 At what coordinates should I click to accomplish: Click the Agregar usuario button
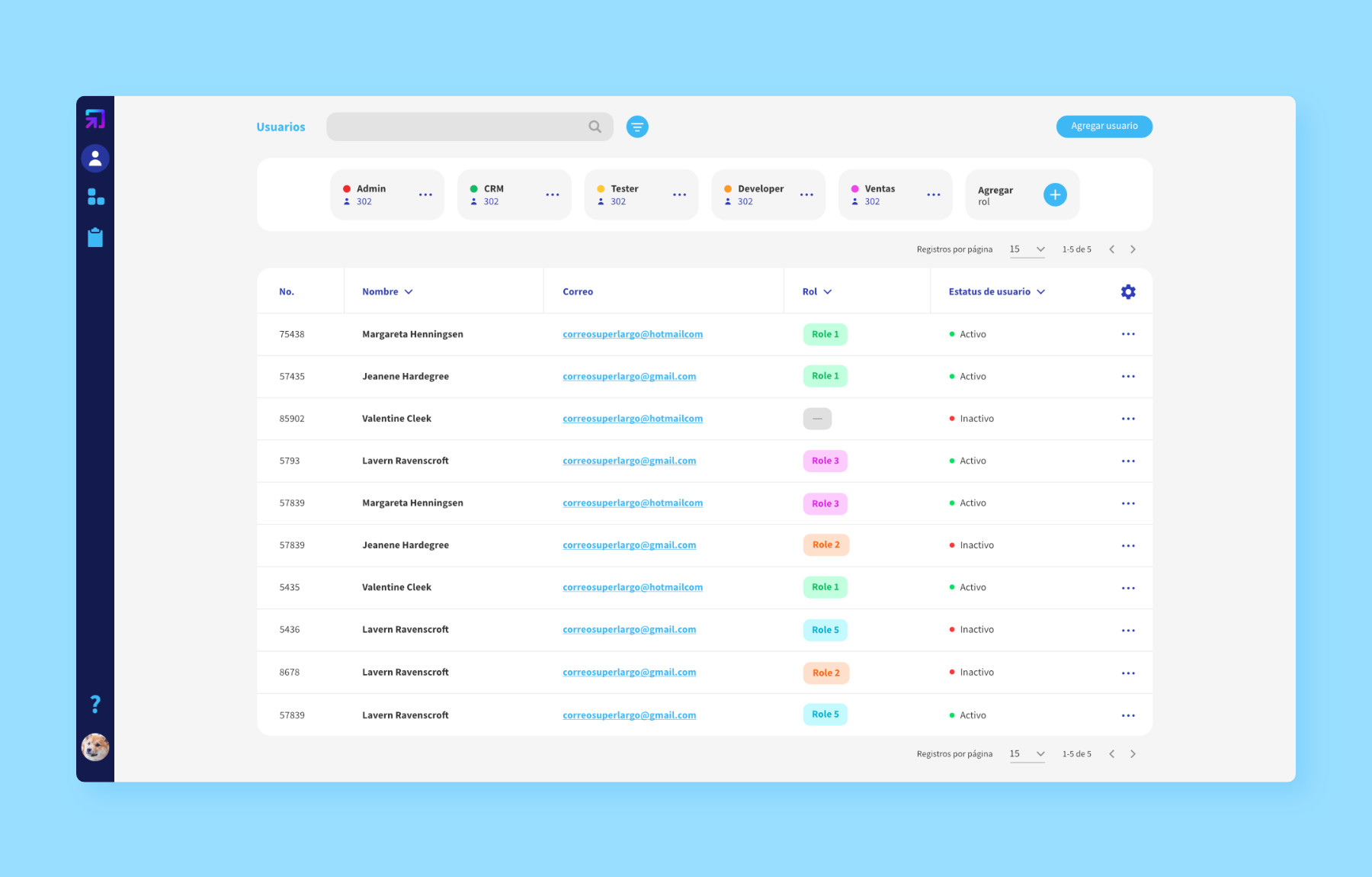[1104, 127]
